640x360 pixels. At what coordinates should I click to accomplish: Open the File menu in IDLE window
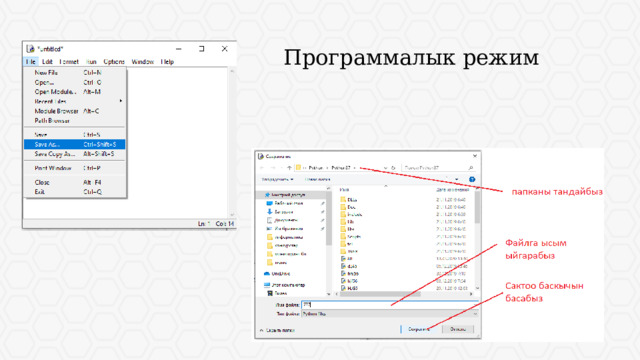coord(31,62)
